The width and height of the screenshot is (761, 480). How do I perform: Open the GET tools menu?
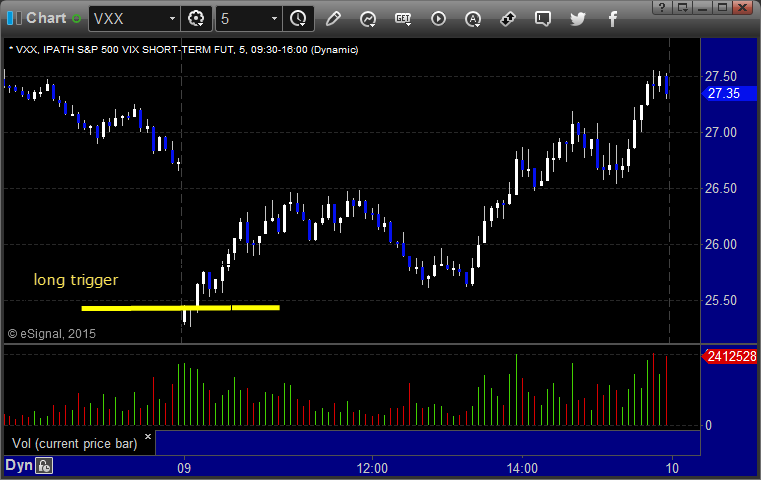(403, 19)
